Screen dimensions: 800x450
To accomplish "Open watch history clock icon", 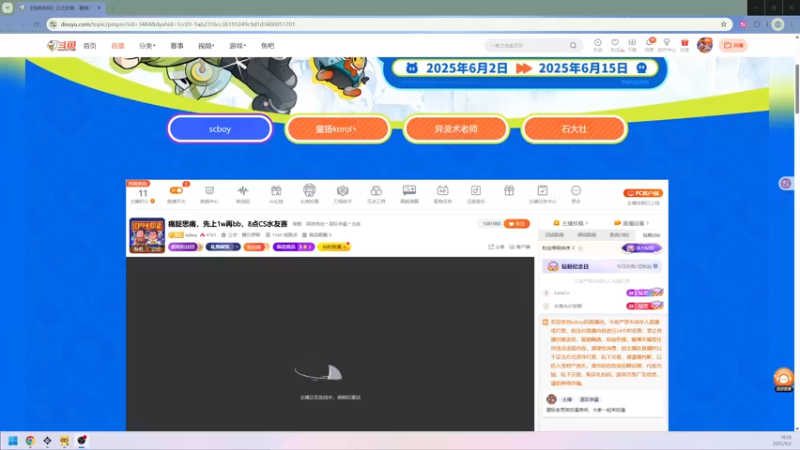I will click(x=597, y=45).
